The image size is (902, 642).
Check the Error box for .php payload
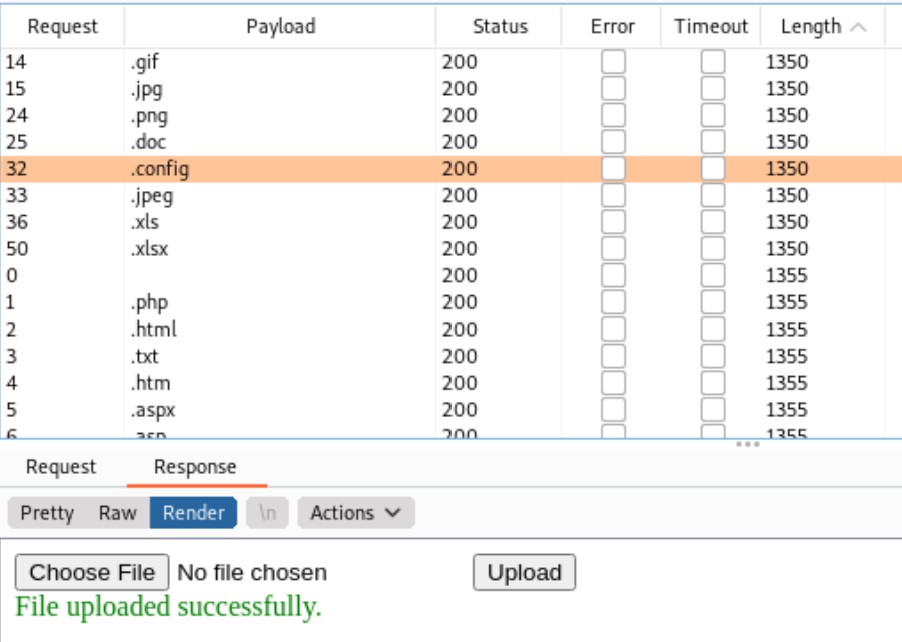613,302
